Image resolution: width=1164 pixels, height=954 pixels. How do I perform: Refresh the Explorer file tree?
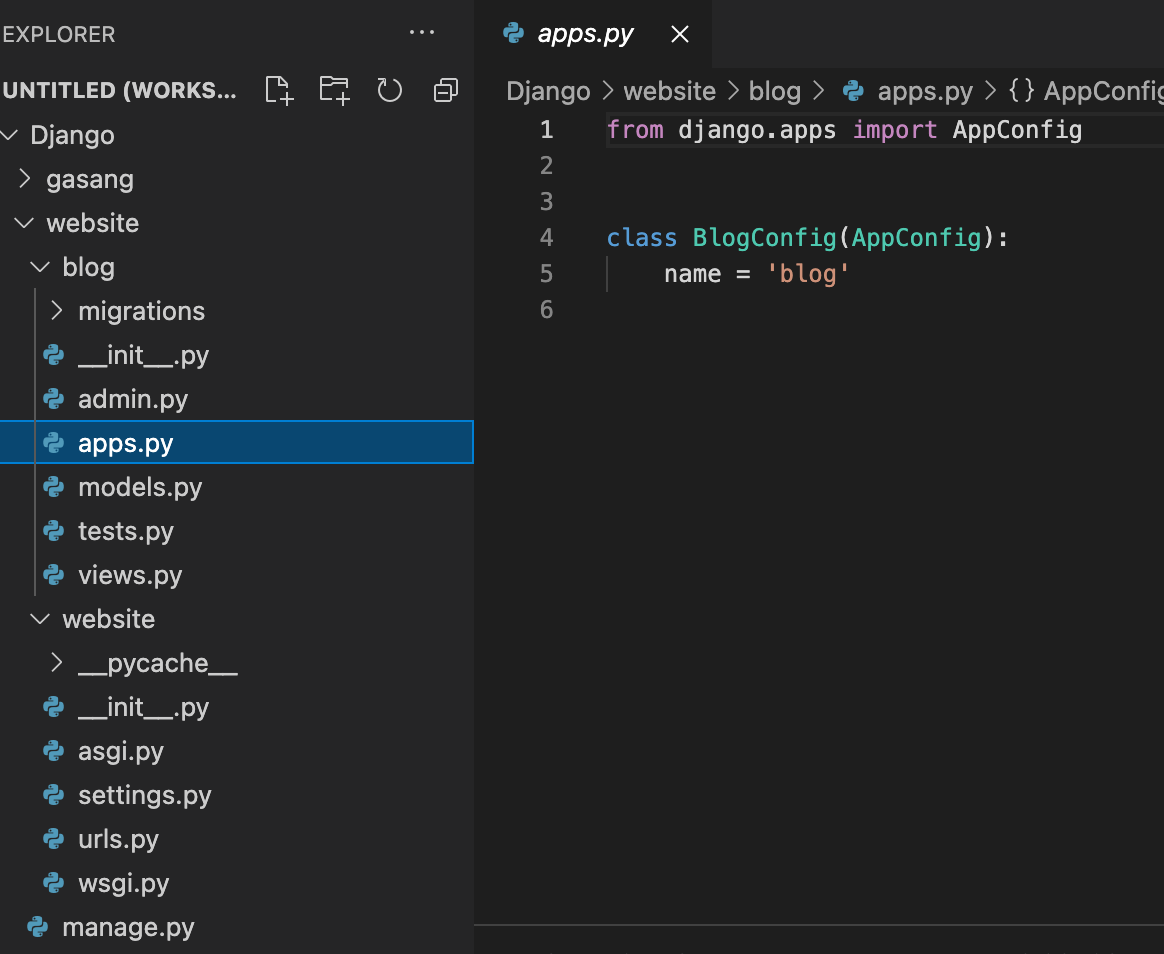[389, 91]
